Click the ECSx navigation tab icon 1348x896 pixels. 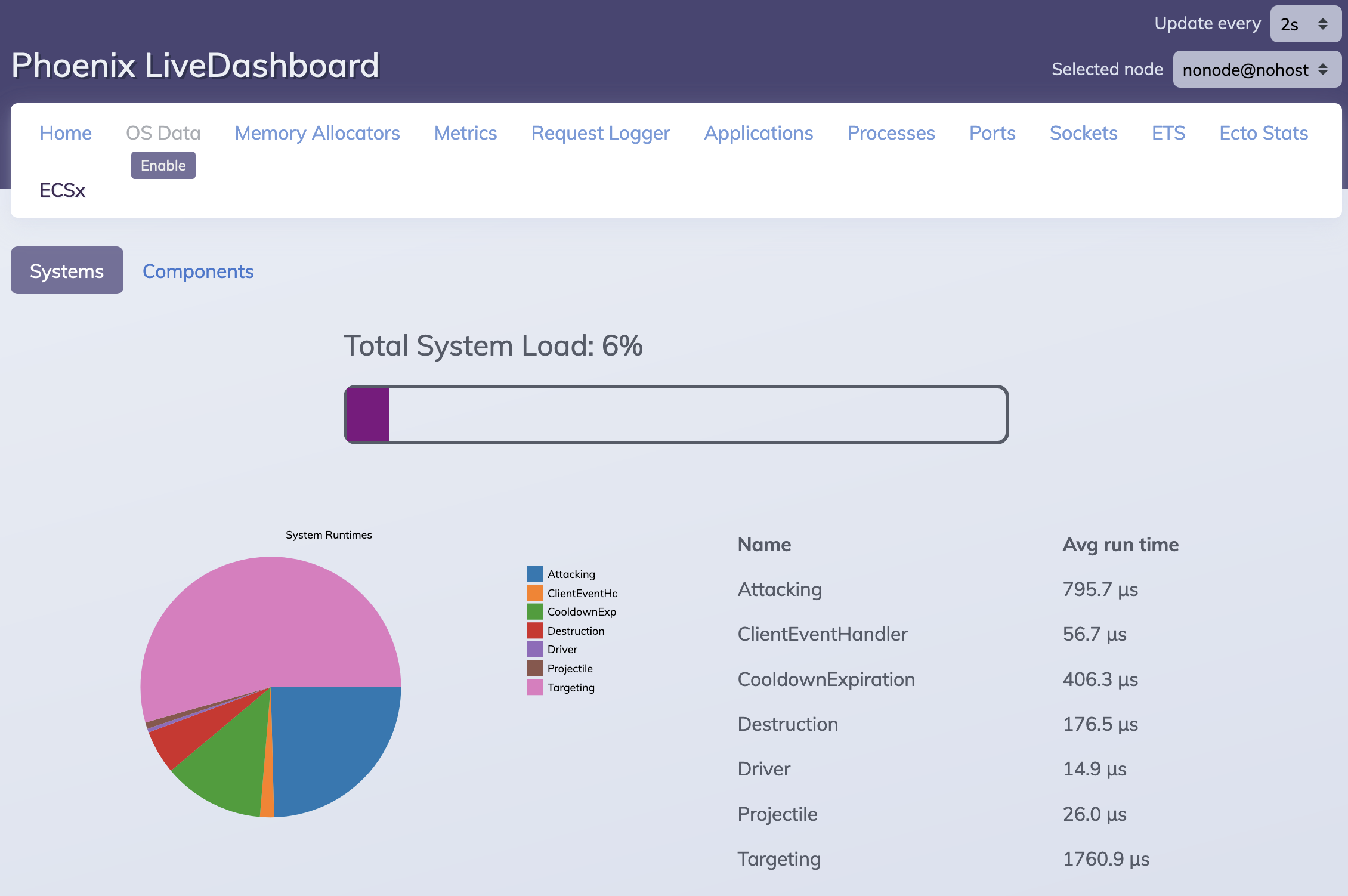[63, 189]
